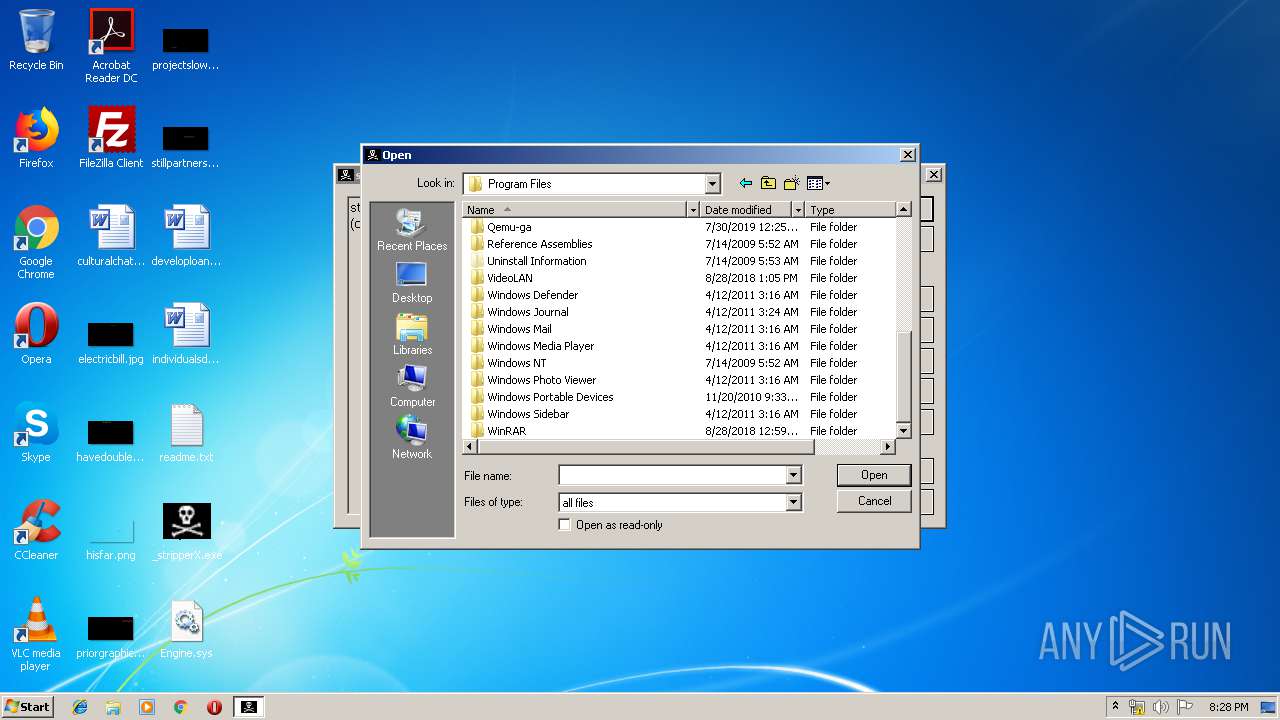Select the electricbill.jpg desktop file

coord(111,341)
